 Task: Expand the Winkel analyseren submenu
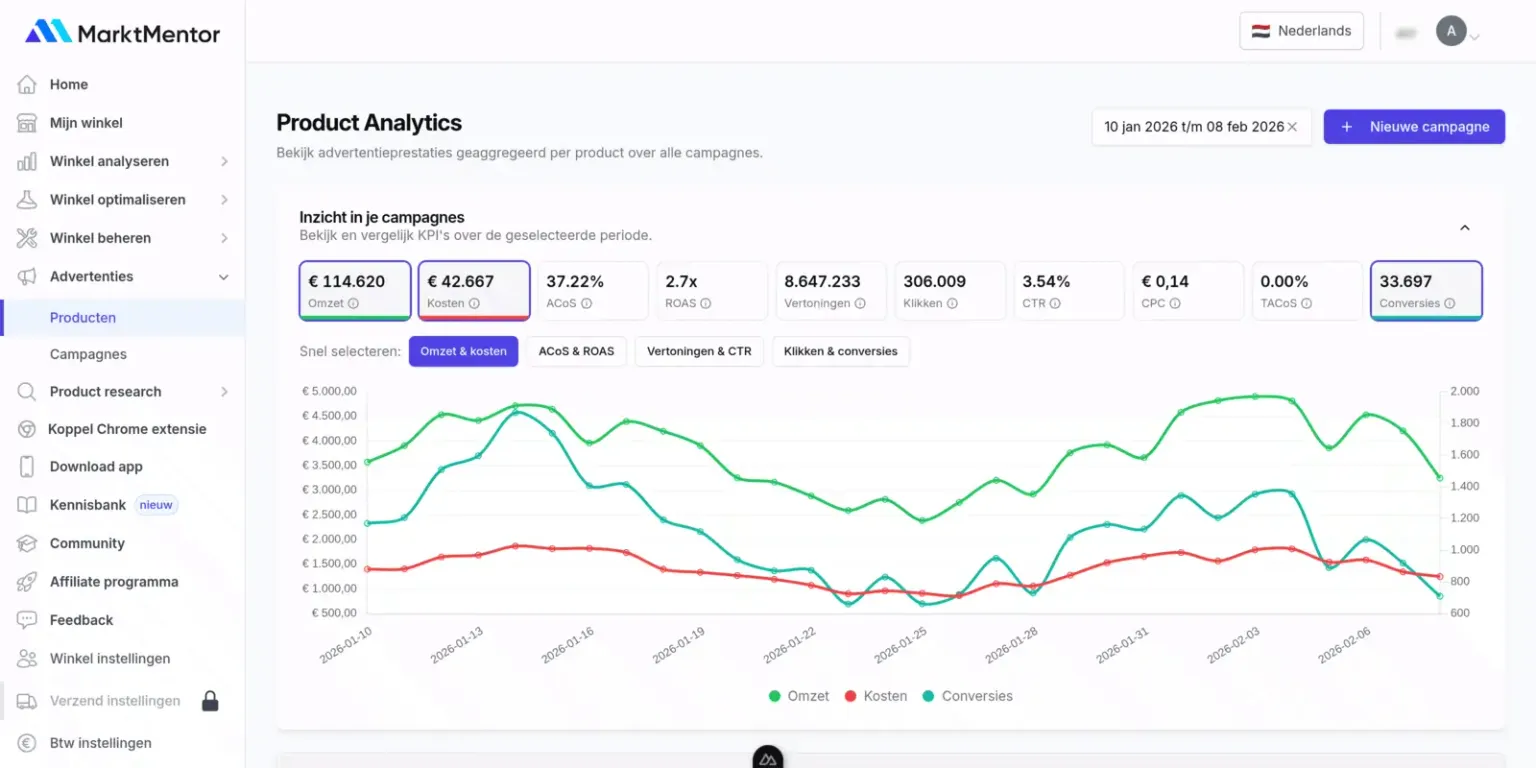point(224,161)
